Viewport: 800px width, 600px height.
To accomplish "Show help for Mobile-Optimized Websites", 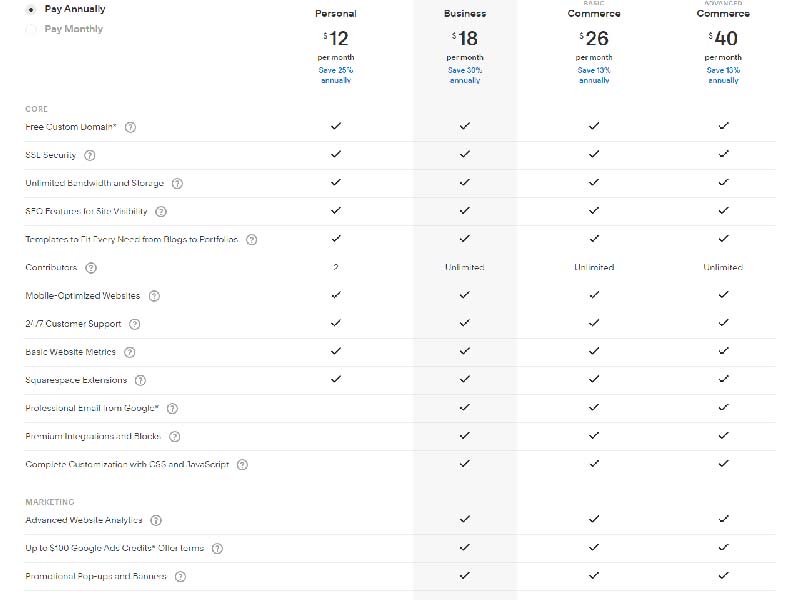I will [154, 296].
